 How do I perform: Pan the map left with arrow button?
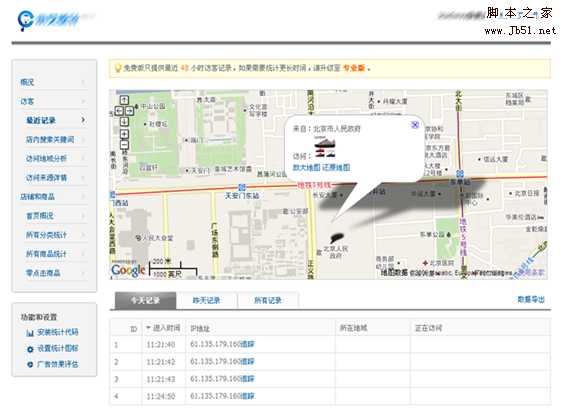(119, 111)
